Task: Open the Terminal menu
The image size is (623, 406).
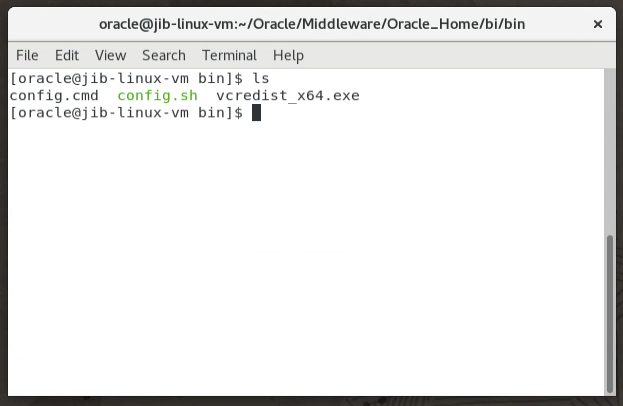Action: point(229,55)
